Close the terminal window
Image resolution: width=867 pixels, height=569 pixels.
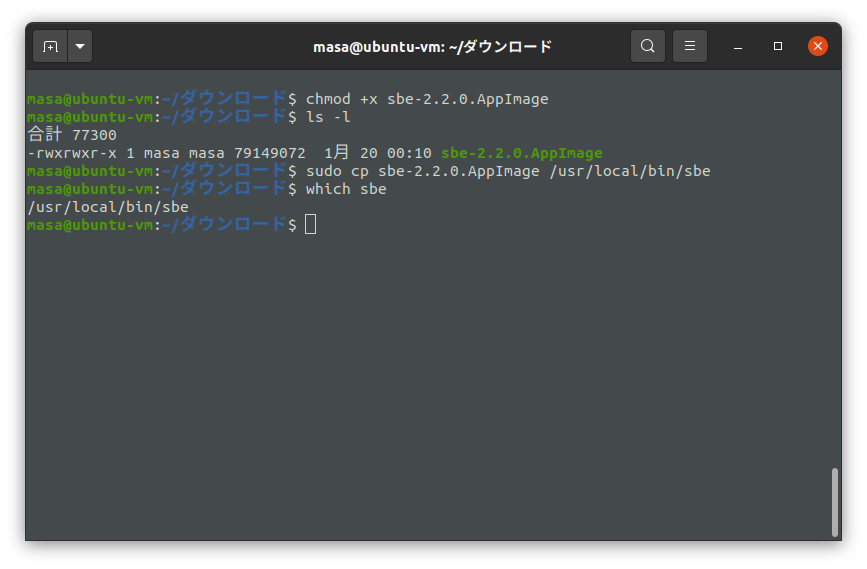tap(818, 46)
